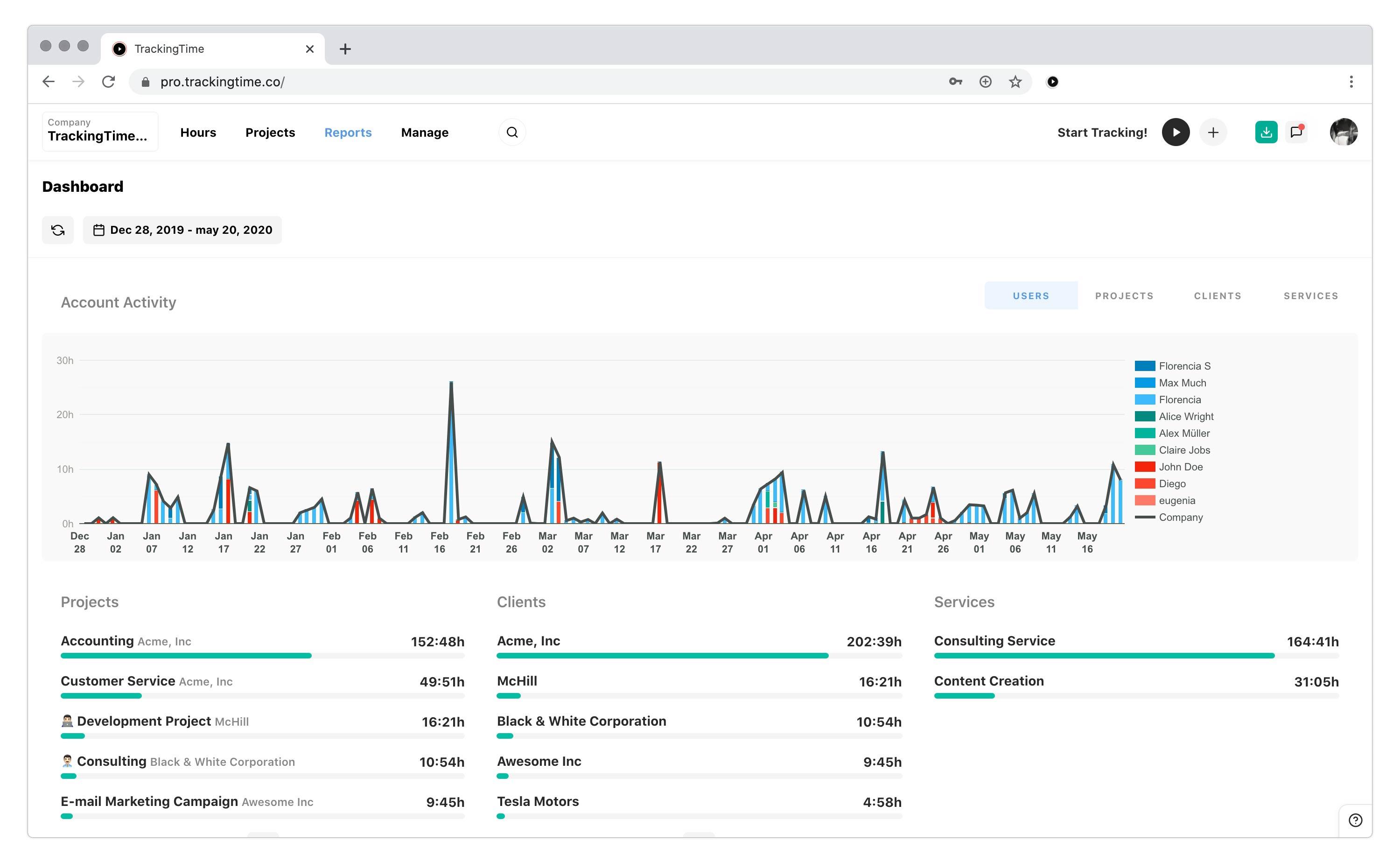Toggle John Doe legend swatch

1145,467
